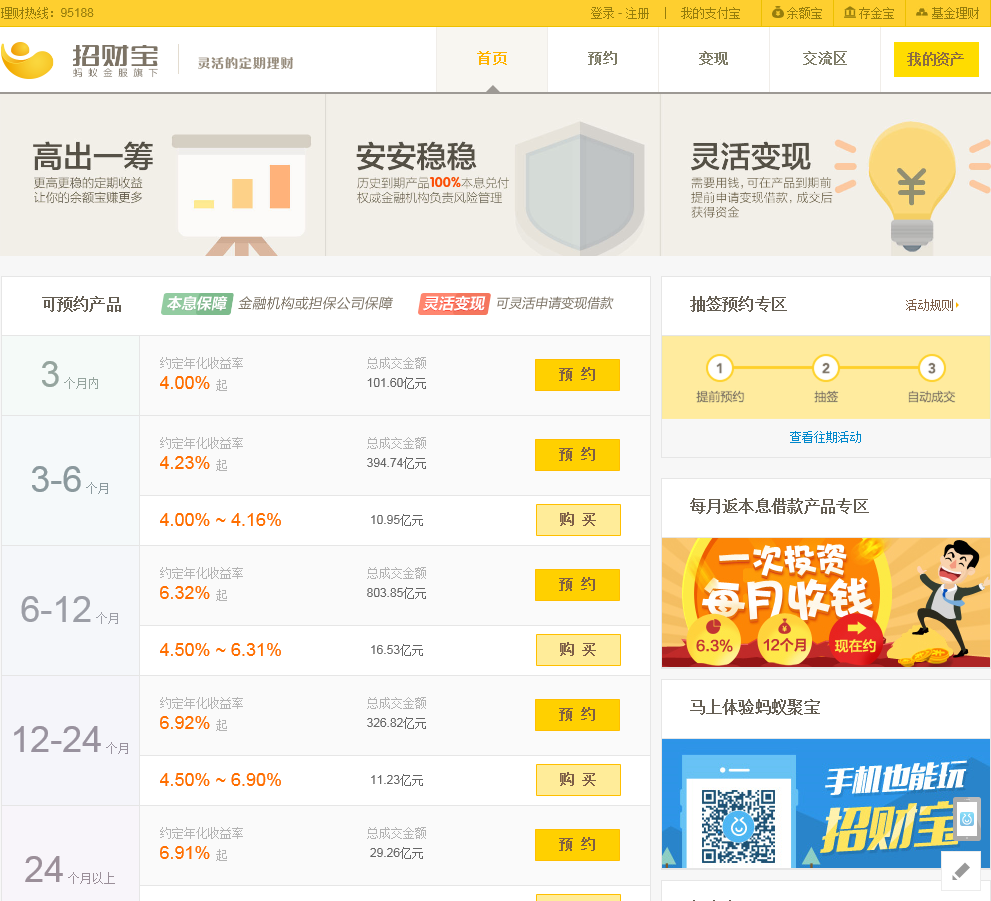Image resolution: width=991 pixels, height=901 pixels.
Task: Select step 1 提前预约 circle
Action: pos(719,368)
